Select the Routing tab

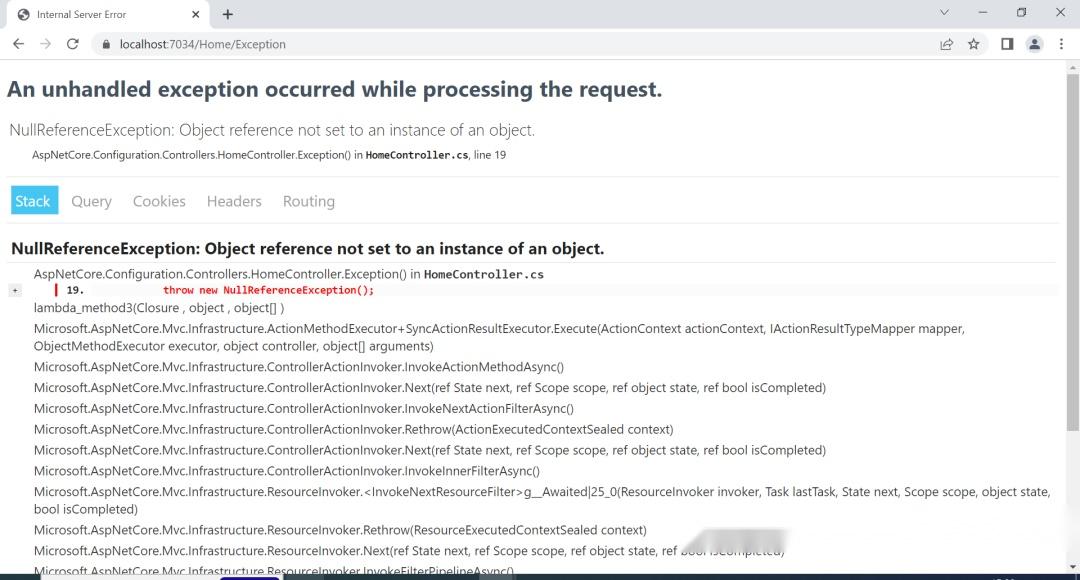click(308, 201)
